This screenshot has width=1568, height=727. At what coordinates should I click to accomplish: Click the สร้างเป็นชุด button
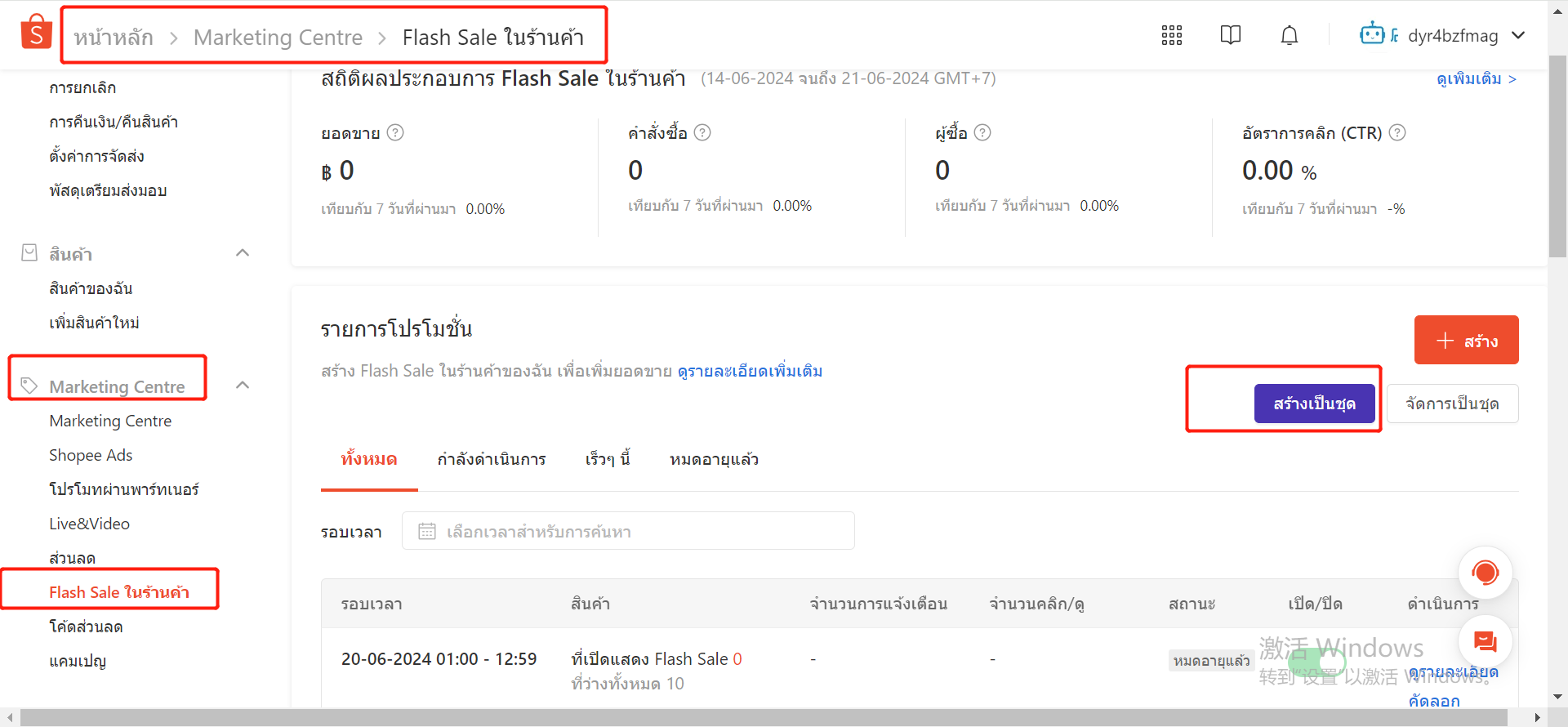[x=1314, y=404]
